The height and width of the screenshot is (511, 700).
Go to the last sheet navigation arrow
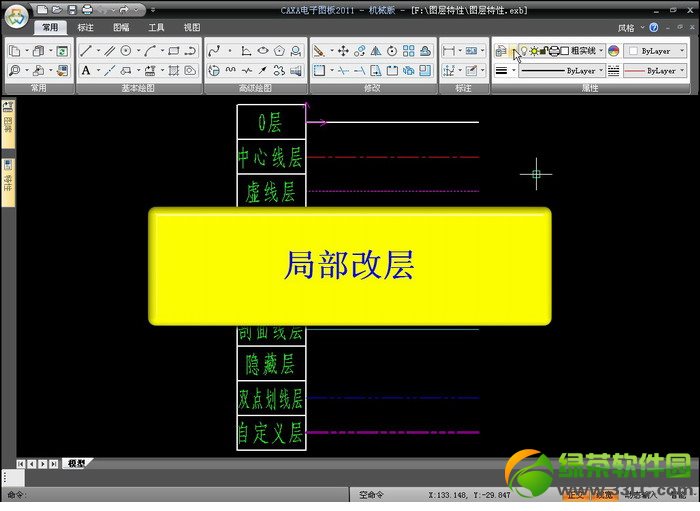coord(54,464)
